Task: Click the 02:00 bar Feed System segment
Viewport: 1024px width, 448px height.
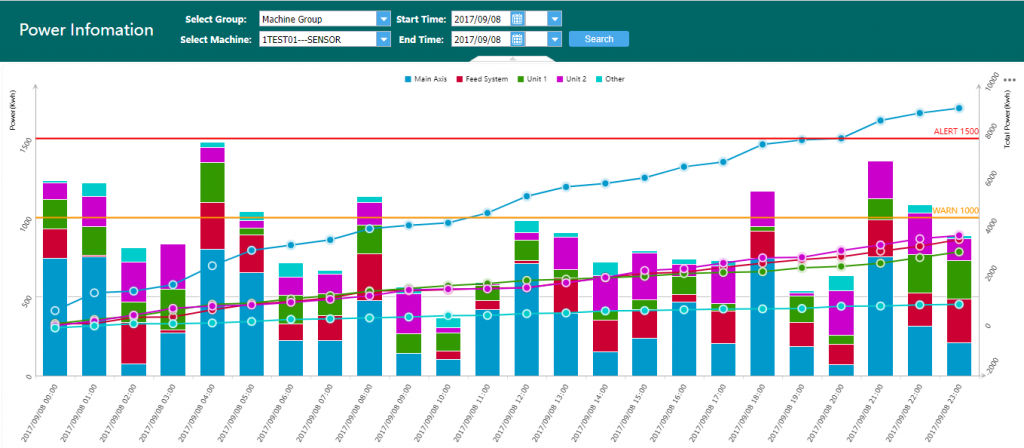Action: [x=133, y=342]
